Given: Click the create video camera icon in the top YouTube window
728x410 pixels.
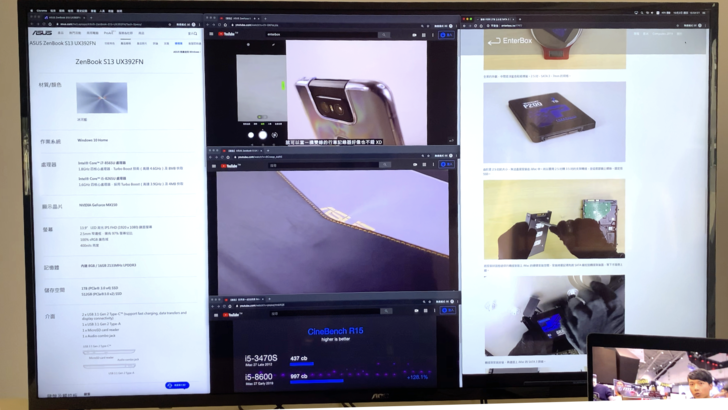Looking at the screenshot, I should [x=414, y=35].
